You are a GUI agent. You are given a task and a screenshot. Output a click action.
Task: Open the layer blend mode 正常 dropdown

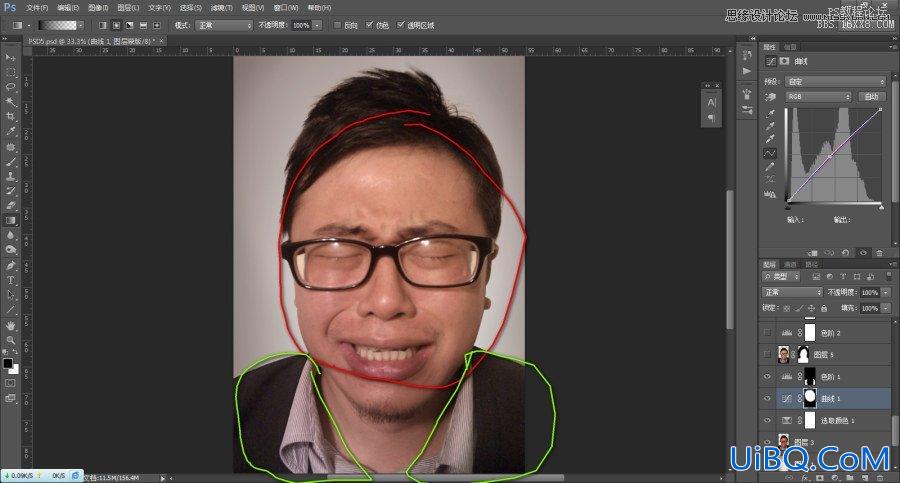793,292
